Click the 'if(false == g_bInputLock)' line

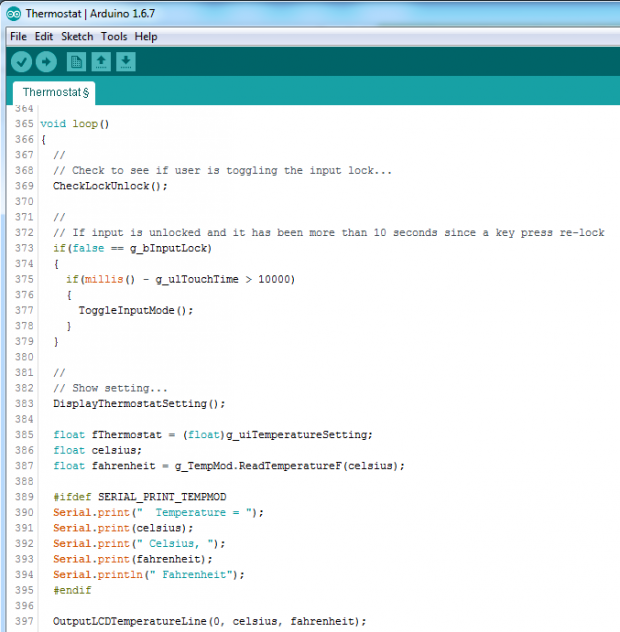coord(132,248)
